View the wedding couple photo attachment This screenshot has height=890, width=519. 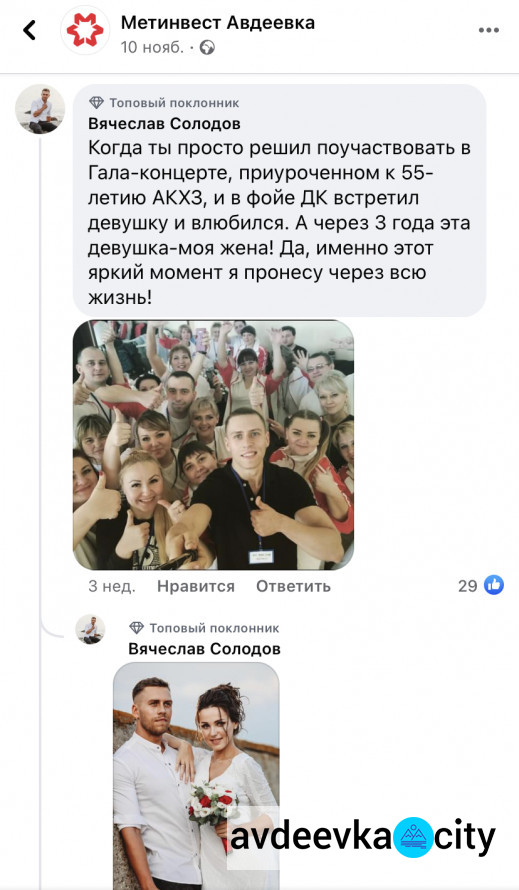tap(196, 776)
